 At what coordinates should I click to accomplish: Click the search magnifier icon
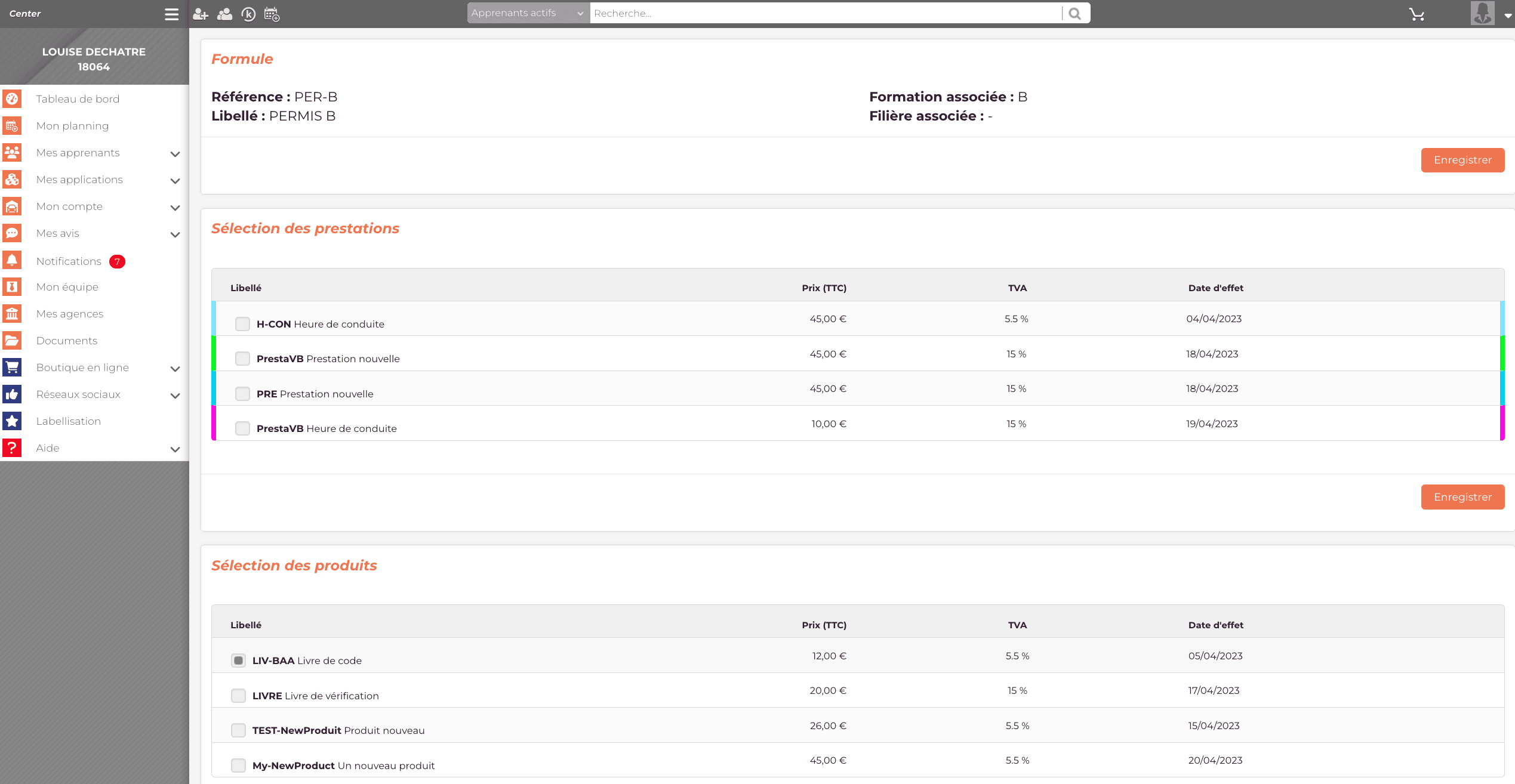(1075, 13)
